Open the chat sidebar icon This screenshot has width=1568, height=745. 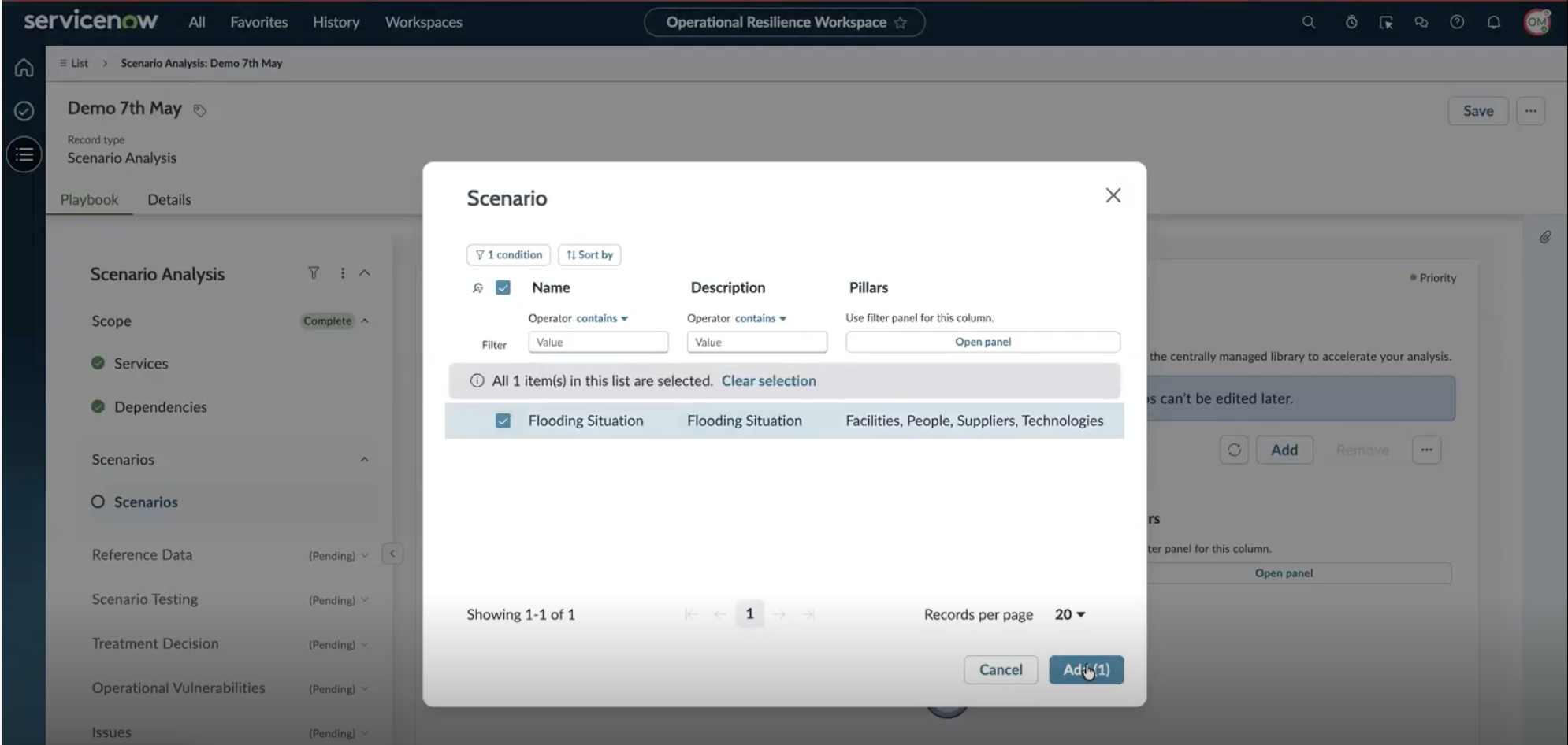[x=1421, y=22]
